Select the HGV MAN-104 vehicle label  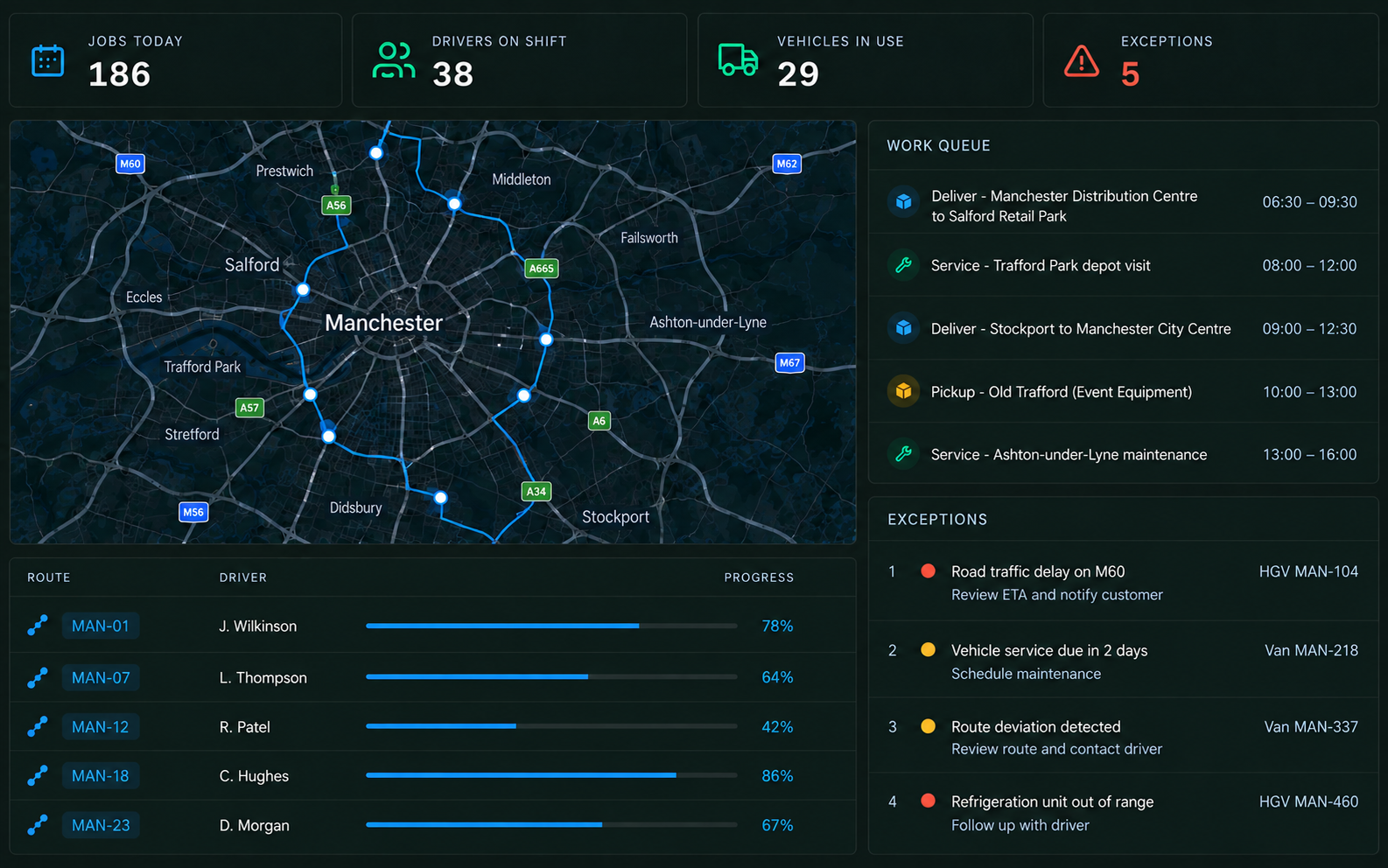[1308, 571]
